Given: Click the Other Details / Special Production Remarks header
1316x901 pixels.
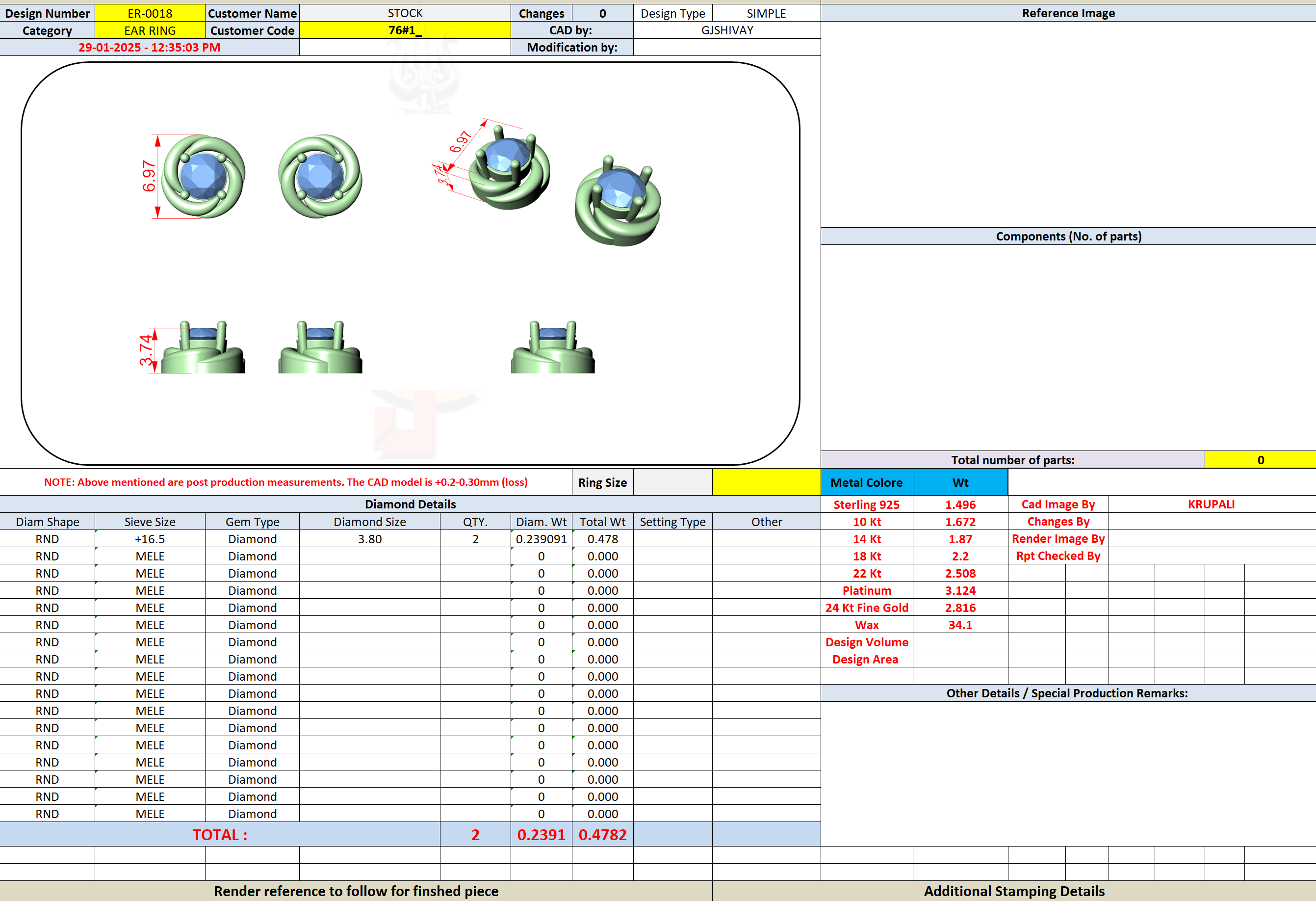Looking at the screenshot, I should click(1068, 693).
